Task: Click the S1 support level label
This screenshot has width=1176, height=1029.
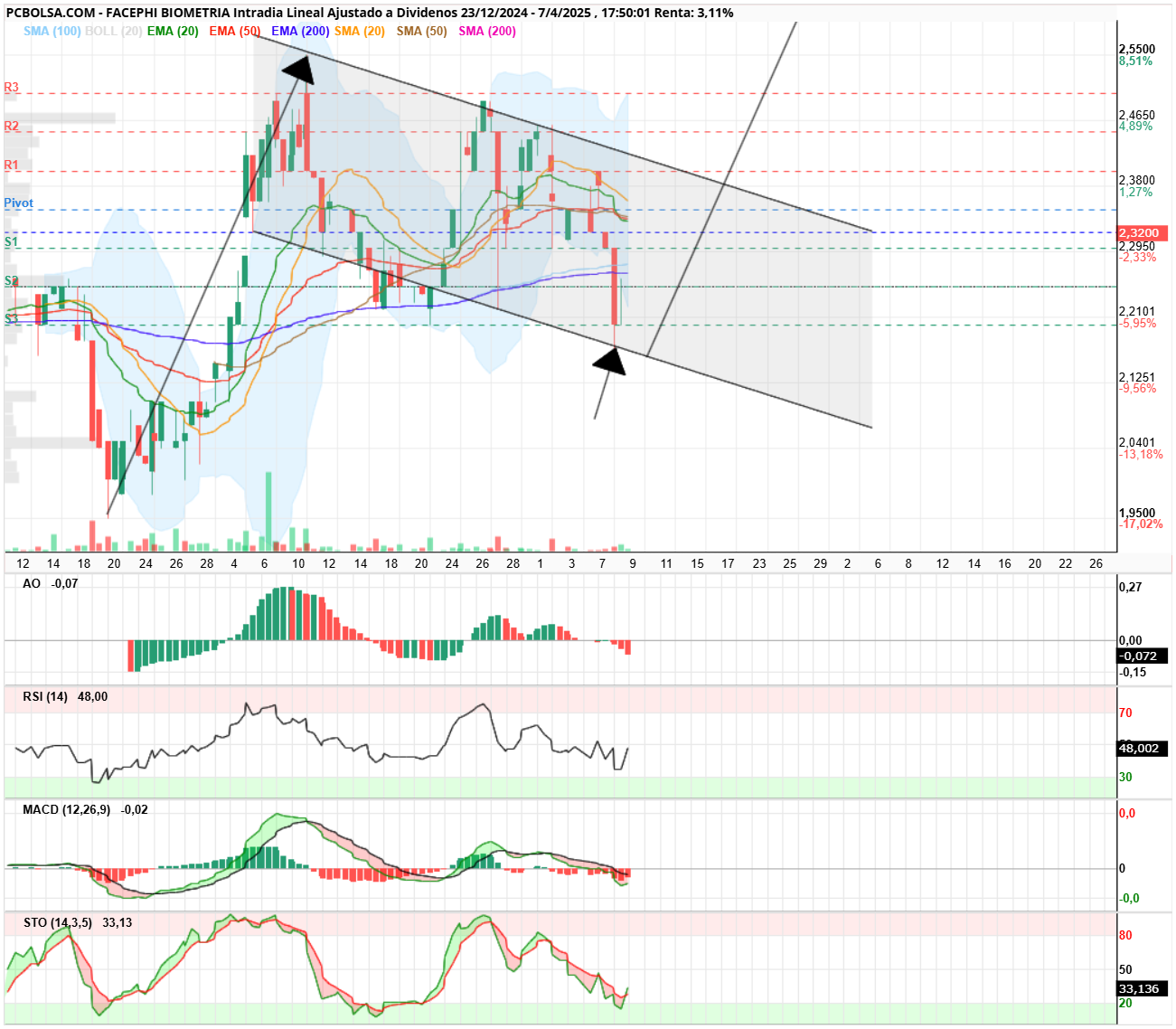Action: pyautogui.click(x=12, y=241)
